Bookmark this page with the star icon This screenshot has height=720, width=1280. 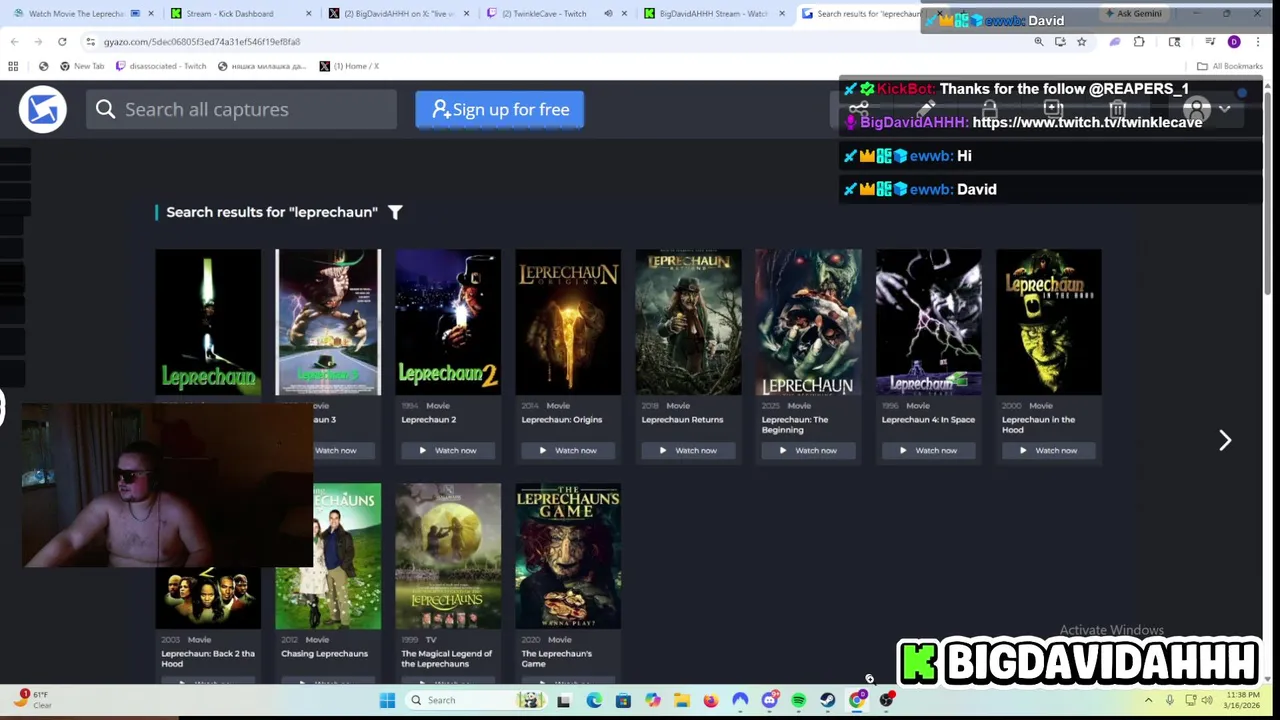click(x=1081, y=42)
